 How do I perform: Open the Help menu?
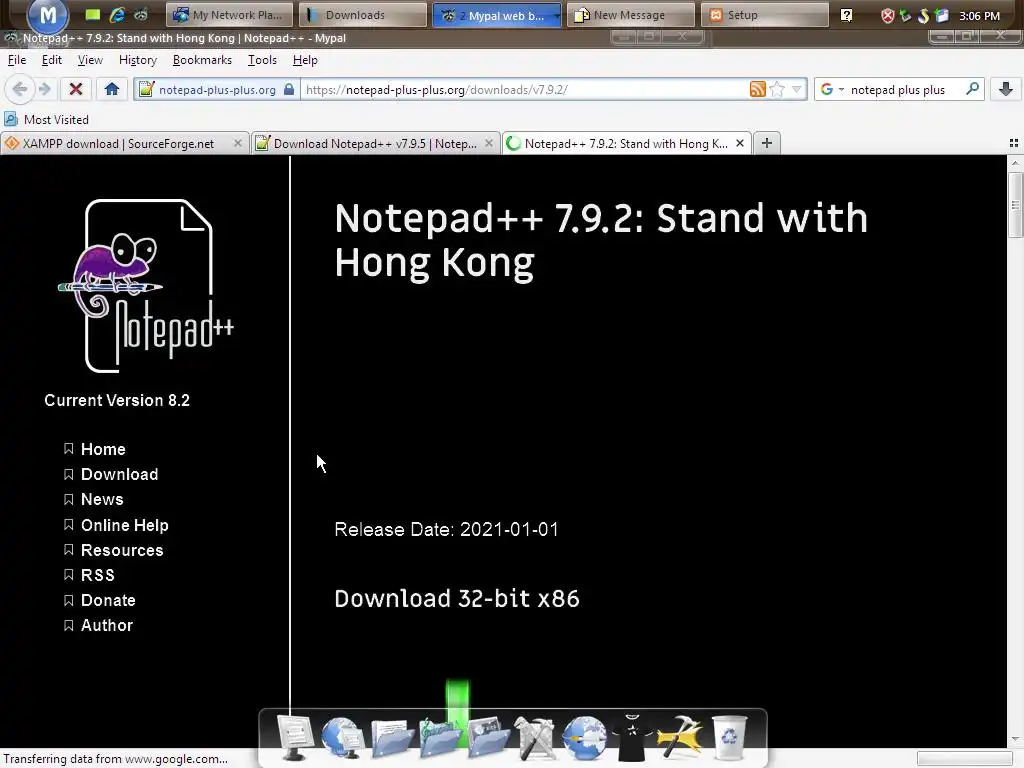pos(305,60)
